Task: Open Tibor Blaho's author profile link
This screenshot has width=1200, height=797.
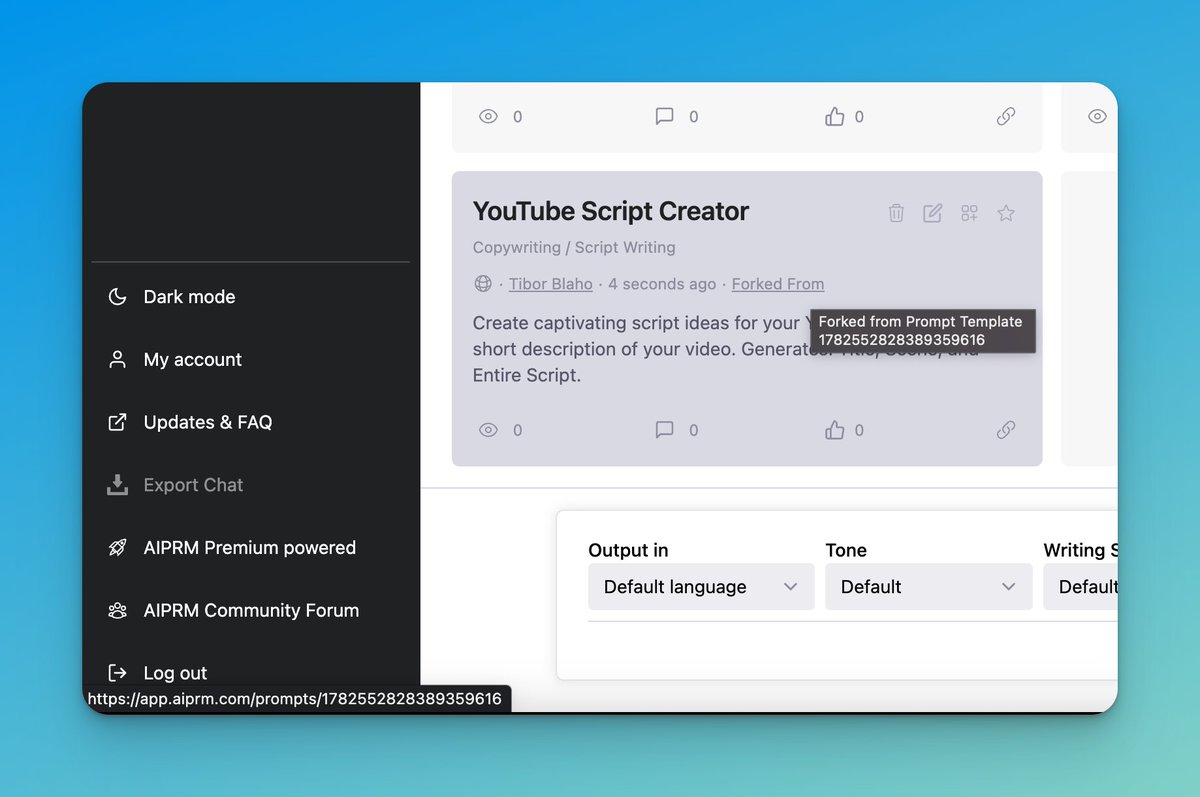Action: 550,284
